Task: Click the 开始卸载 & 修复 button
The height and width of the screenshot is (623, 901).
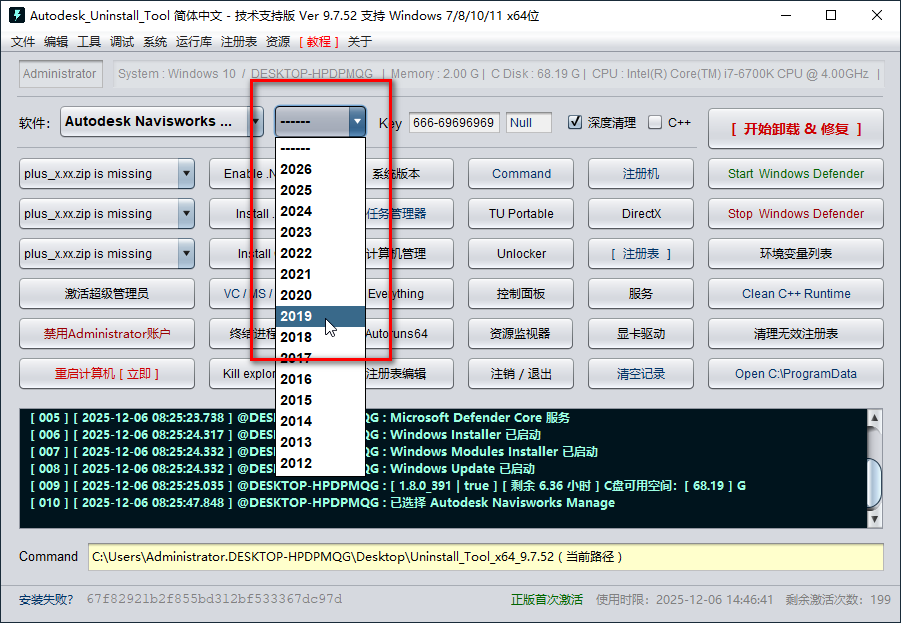Action: [796, 129]
